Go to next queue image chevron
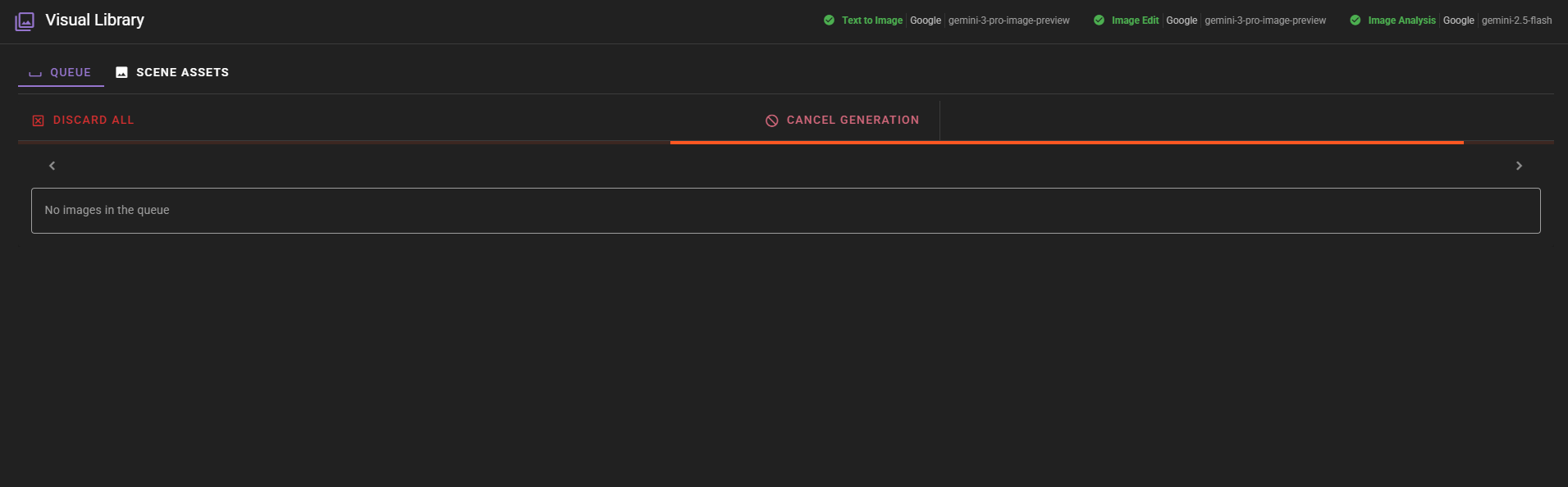Viewport: 1568px width, 487px height. [x=1519, y=166]
